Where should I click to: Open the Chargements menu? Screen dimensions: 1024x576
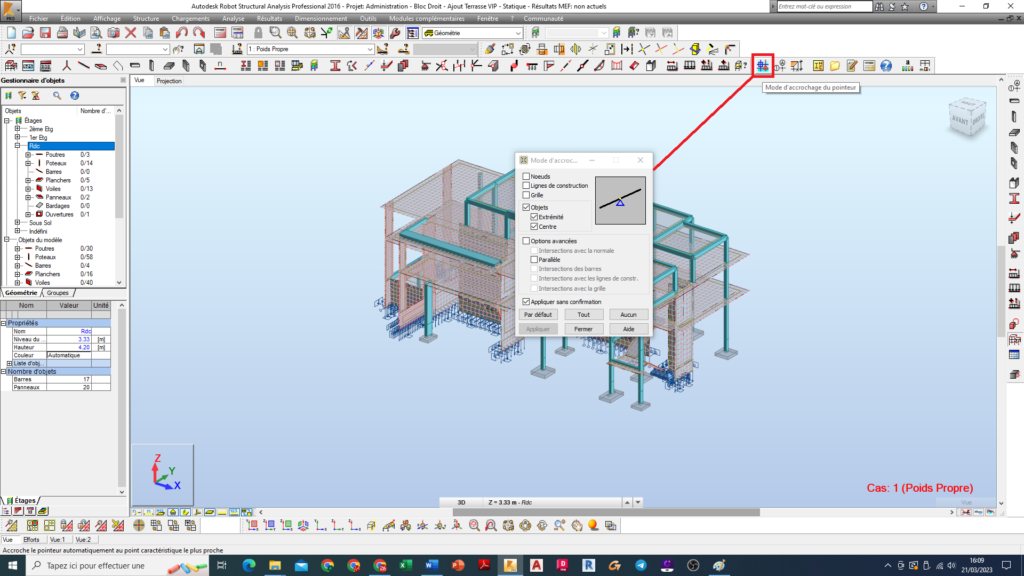pos(190,18)
